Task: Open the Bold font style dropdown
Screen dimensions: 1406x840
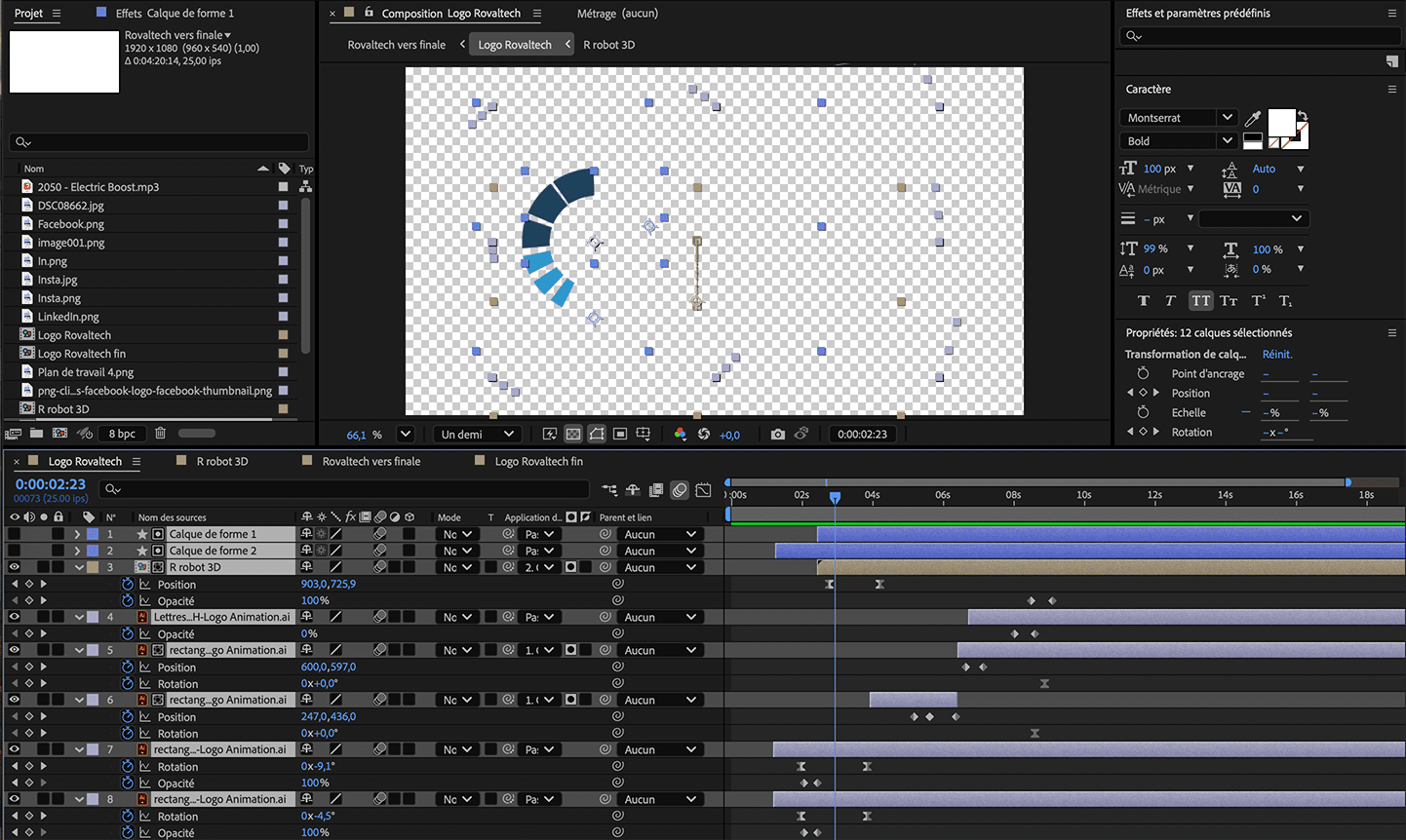Action: pos(1227,141)
